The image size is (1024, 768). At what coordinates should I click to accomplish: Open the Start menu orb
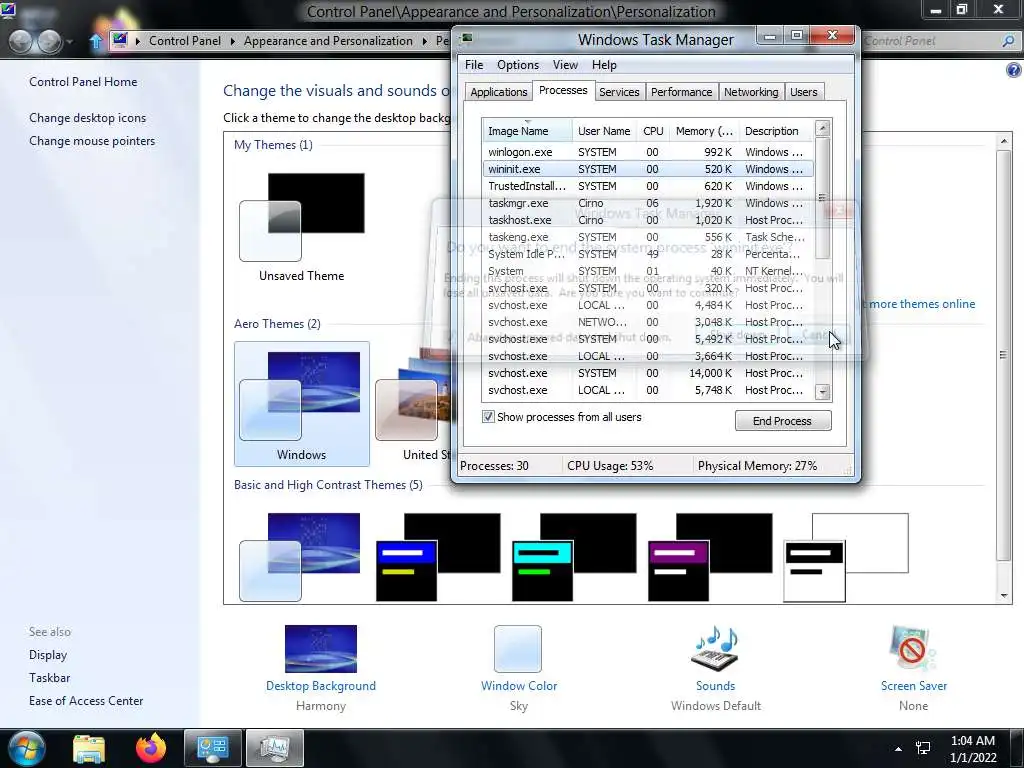click(x=26, y=748)
